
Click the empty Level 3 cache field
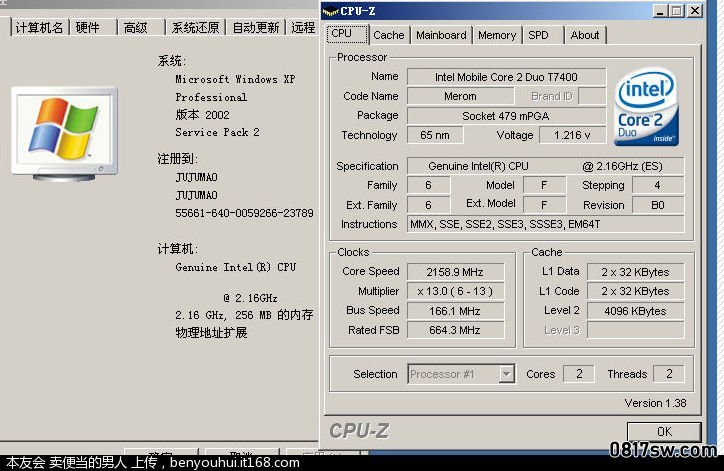(x=635, y=330)
